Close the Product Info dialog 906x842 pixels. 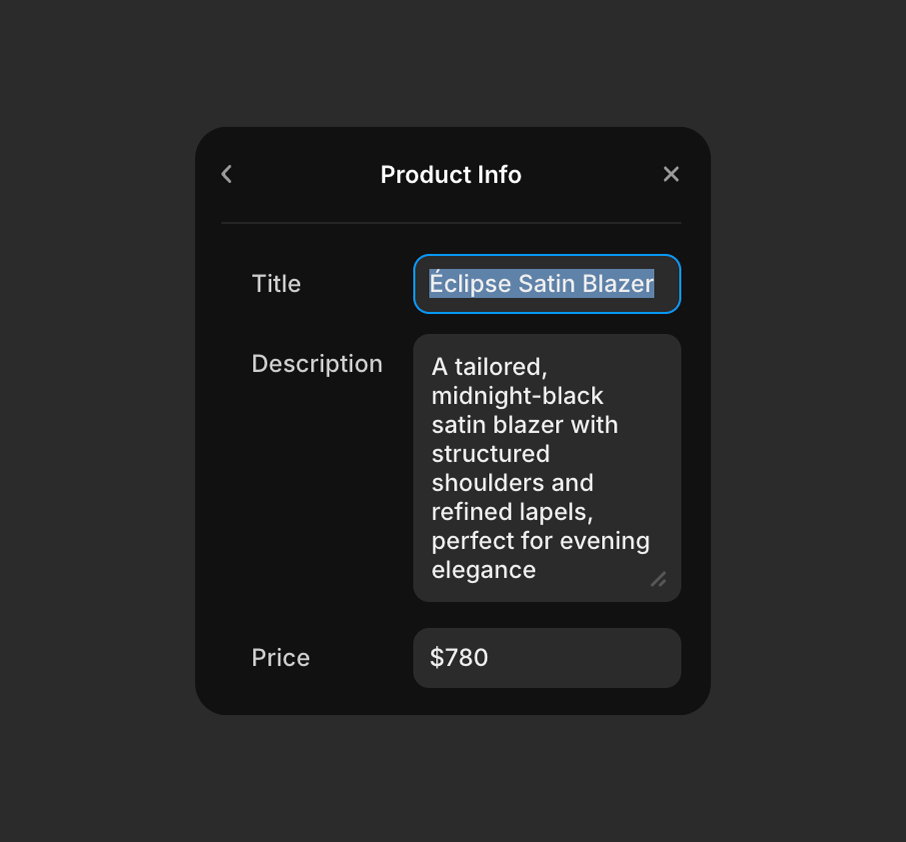[671, 174]
